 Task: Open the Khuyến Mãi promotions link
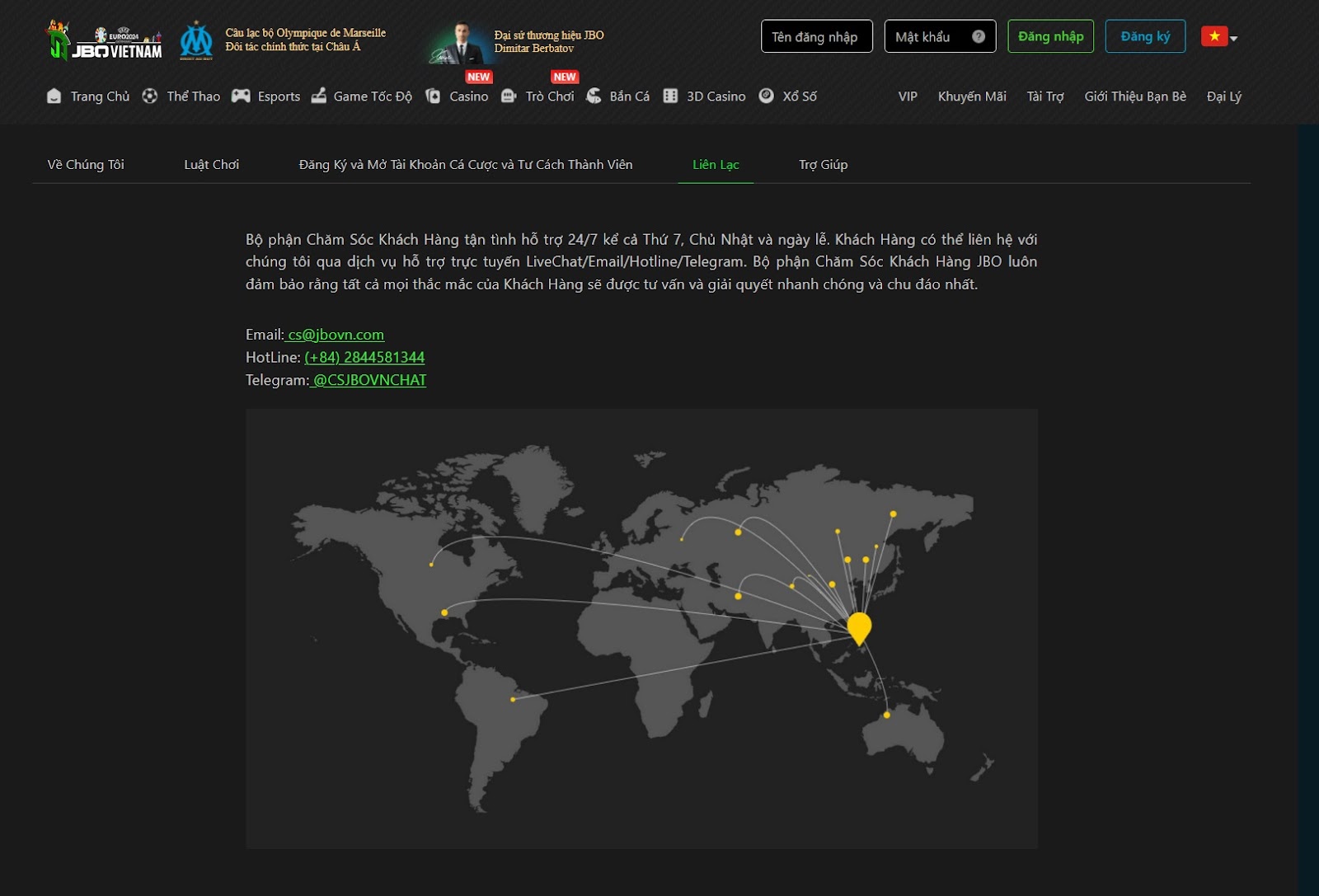(x=972, y=96)
